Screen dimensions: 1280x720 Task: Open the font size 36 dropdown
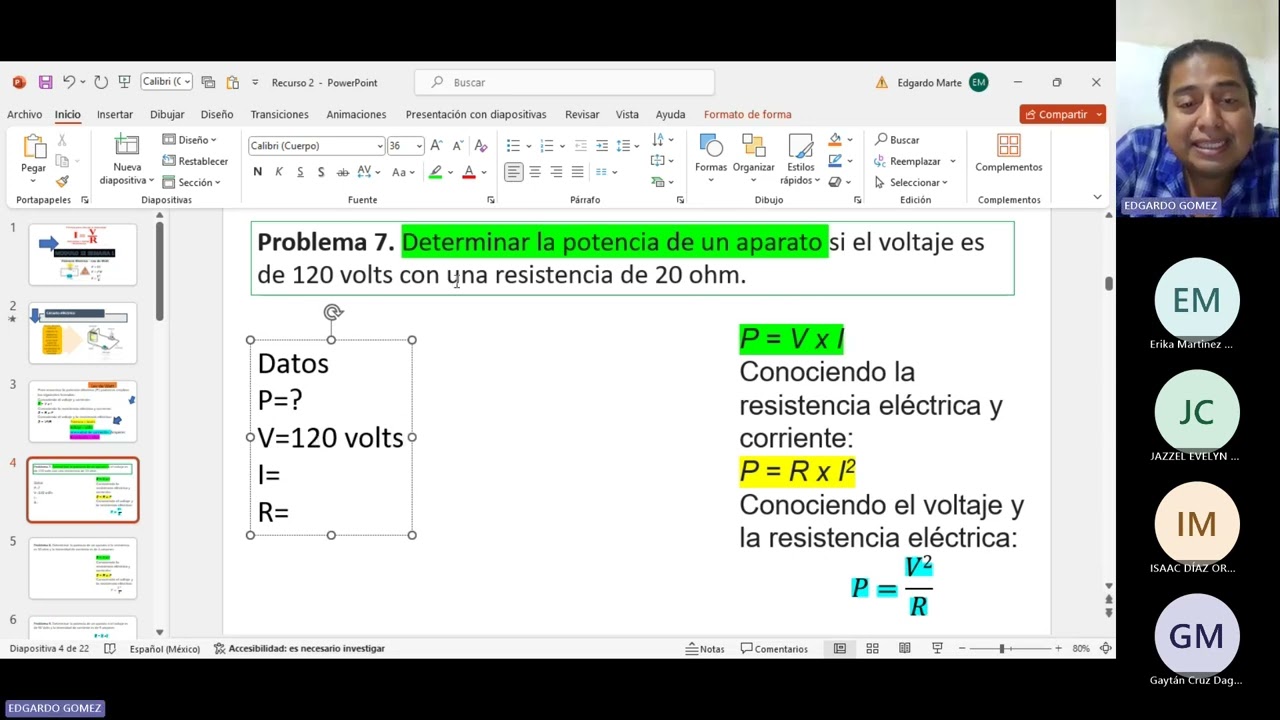(419, 146)
